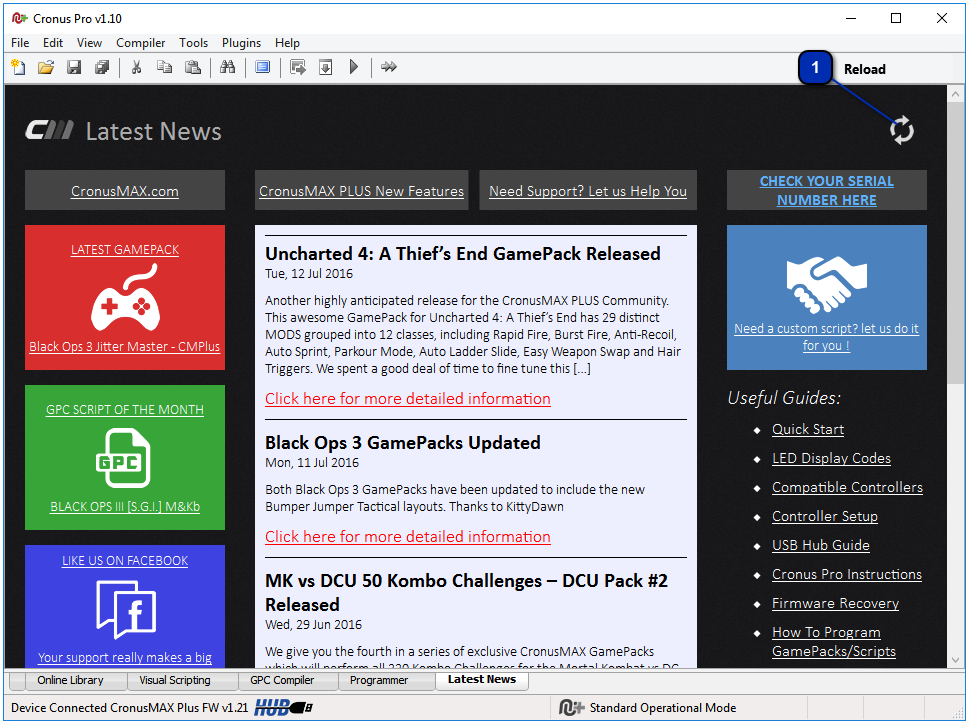Open the LED Display Codes guide
The height and width of the screenshot is (724, 969).
coord(831,458)
